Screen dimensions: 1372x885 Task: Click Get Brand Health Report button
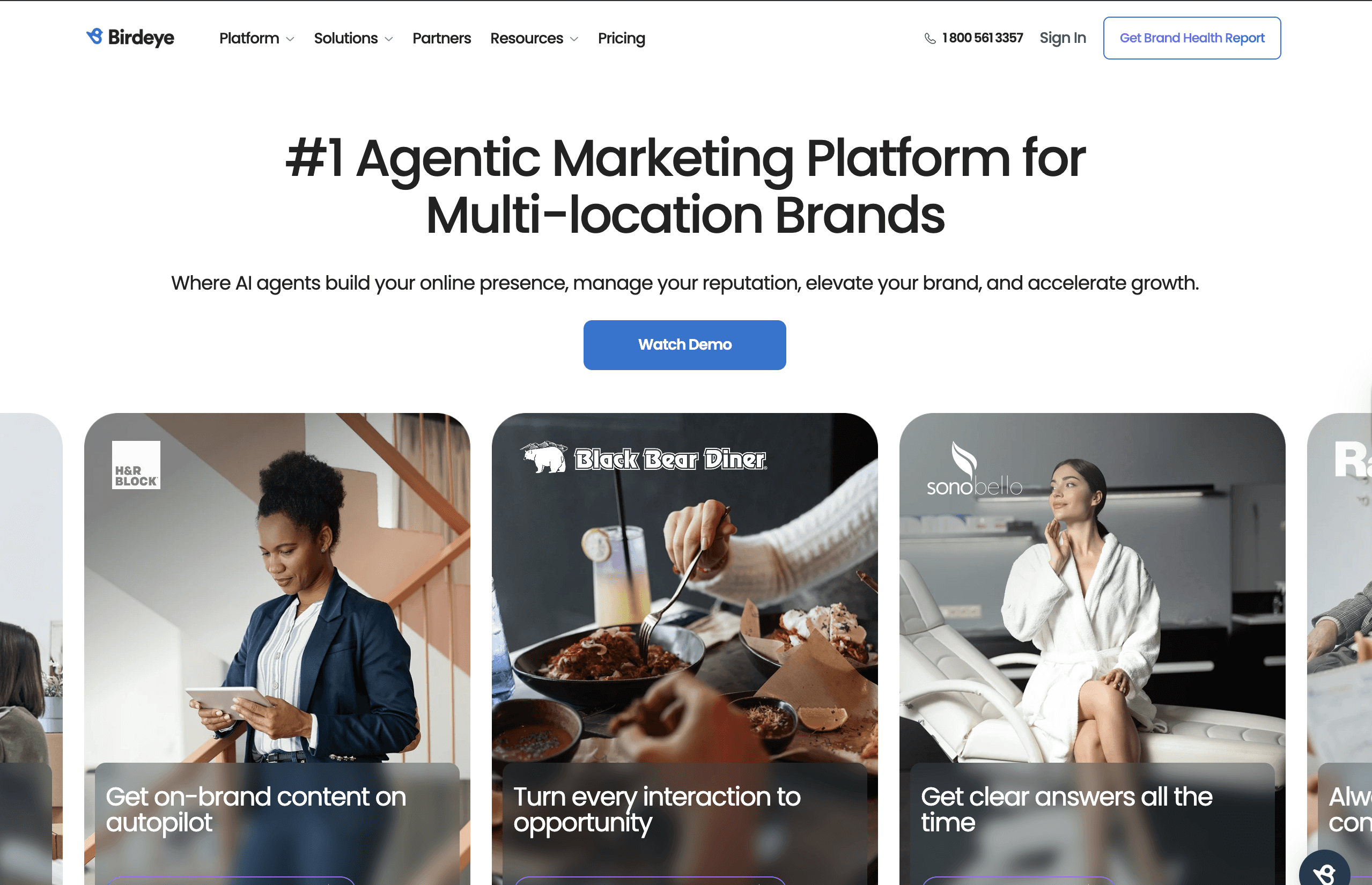coord(1192,38)
